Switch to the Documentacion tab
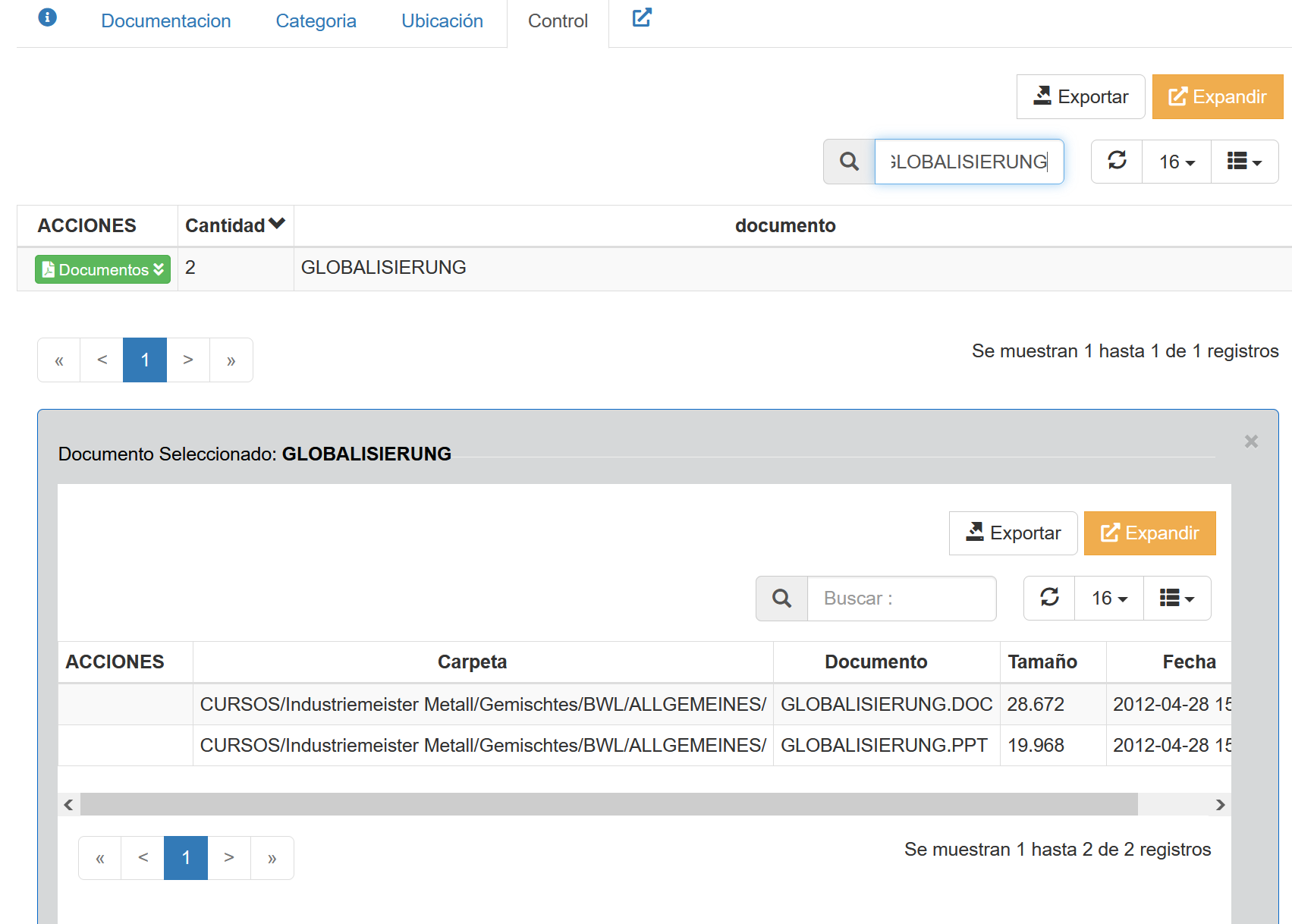The height and width of the screenshot is (924, 1292). coord(166,21)
